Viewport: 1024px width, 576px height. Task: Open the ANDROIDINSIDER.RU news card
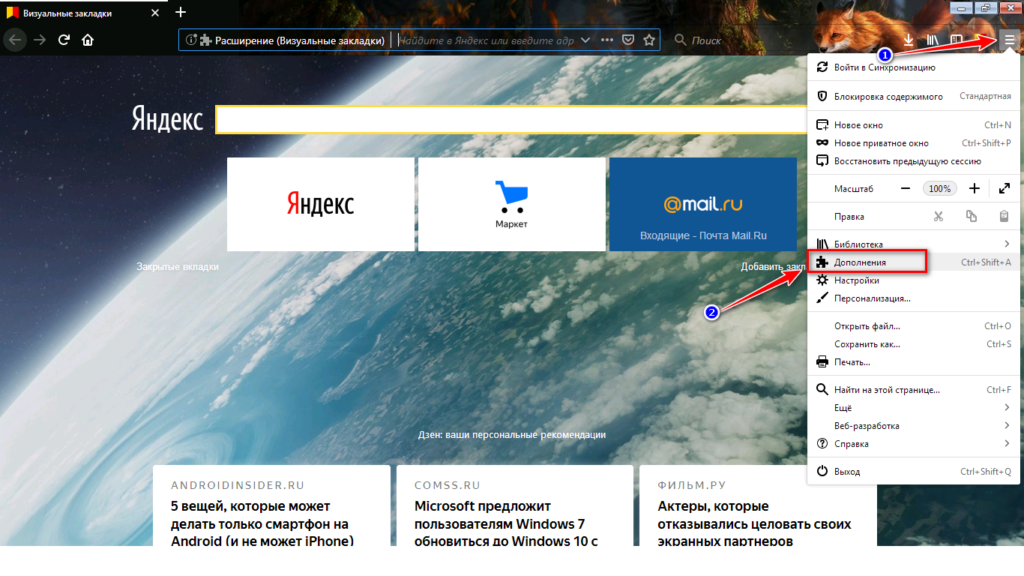(x=272, y=505)
